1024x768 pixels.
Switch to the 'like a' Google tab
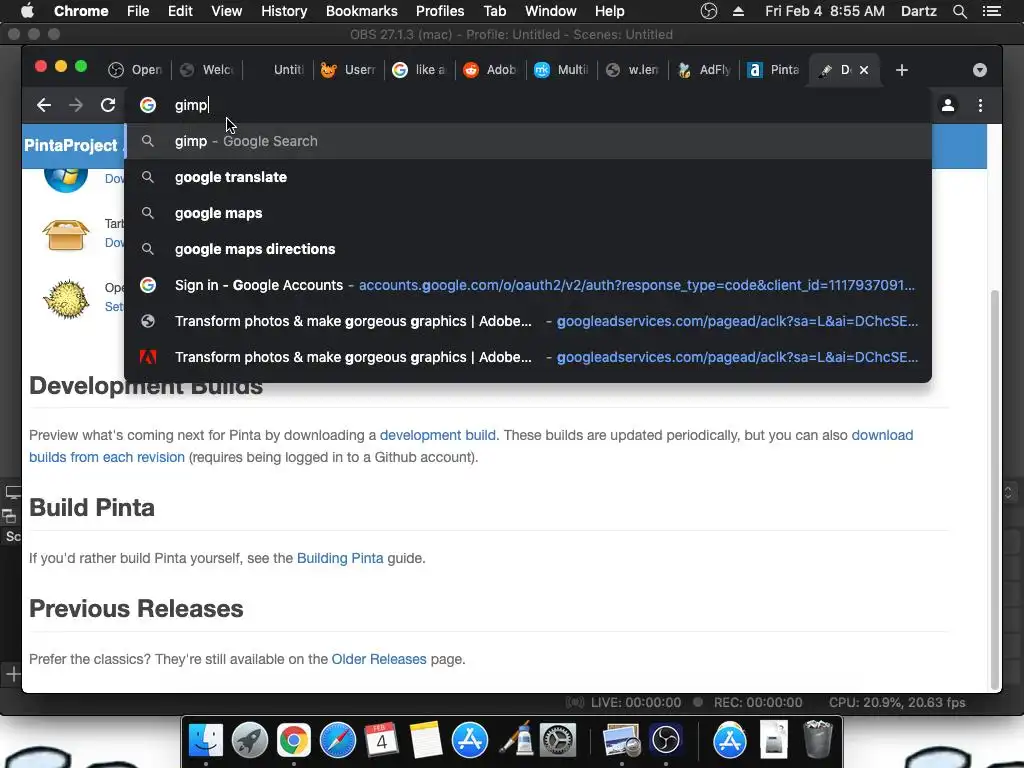pos(419,70)
